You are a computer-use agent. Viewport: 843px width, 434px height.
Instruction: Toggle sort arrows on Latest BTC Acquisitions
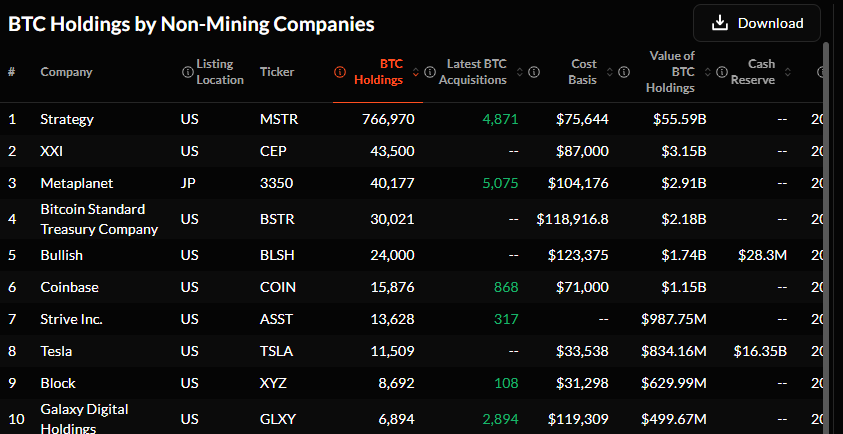tap(519, 72)
